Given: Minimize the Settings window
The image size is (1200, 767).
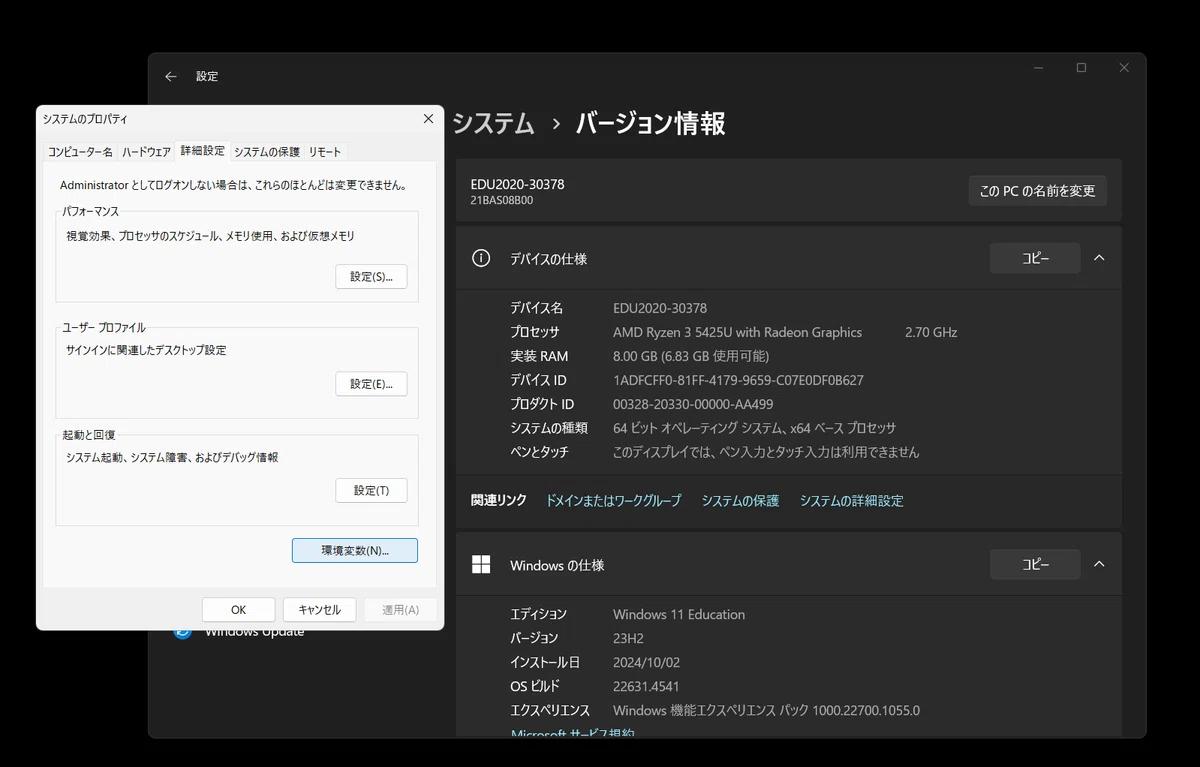Looking at the screenshot, I should coord(1039,68).
